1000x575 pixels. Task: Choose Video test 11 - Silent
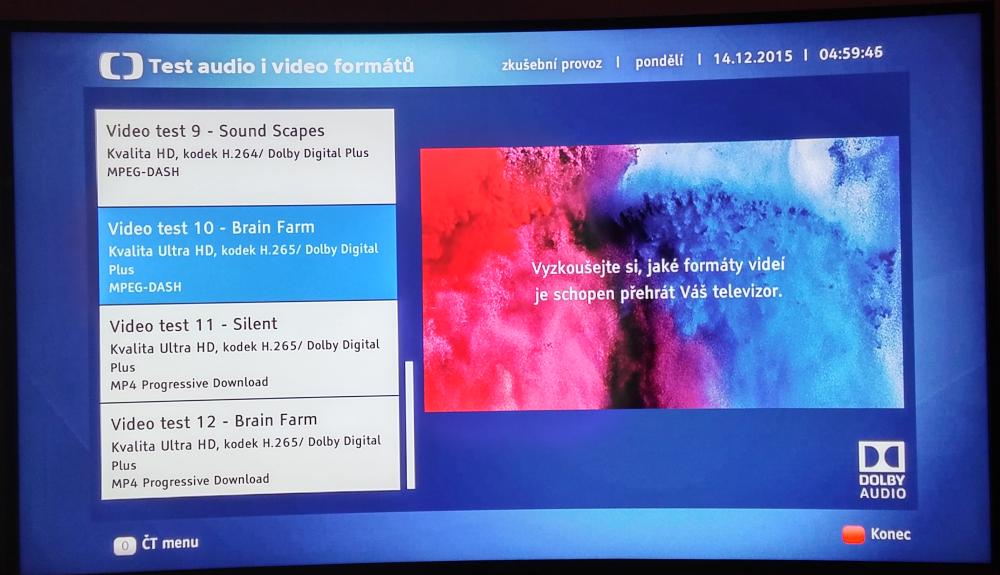(249, 349)
